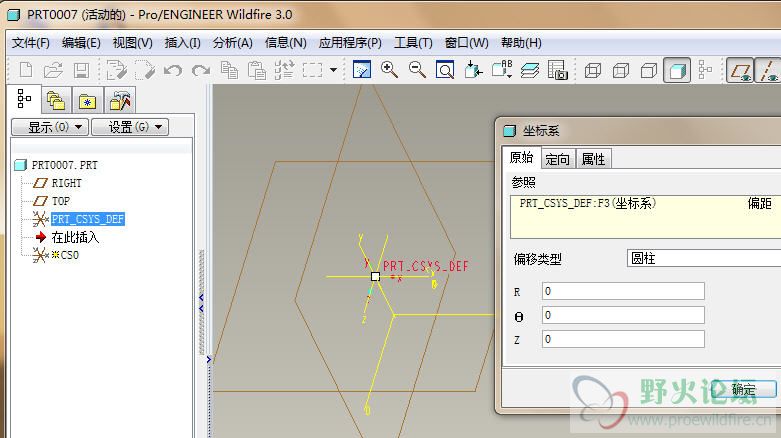Screen dimensions: 781x438
Task: Click the layers icon in the toolbar
Action: click(530, 70)
